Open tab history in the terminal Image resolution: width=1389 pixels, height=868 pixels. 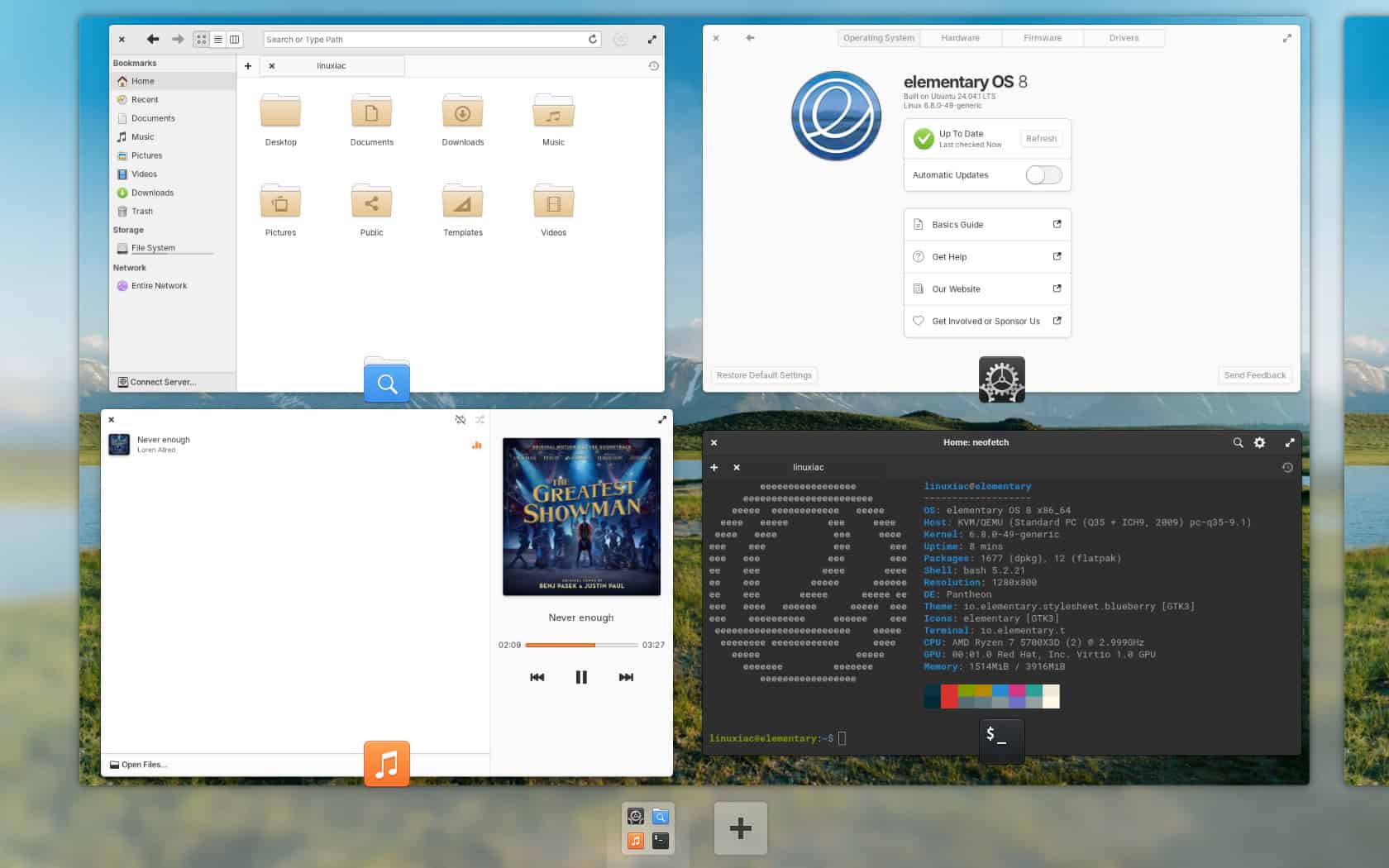(1287, 468)
